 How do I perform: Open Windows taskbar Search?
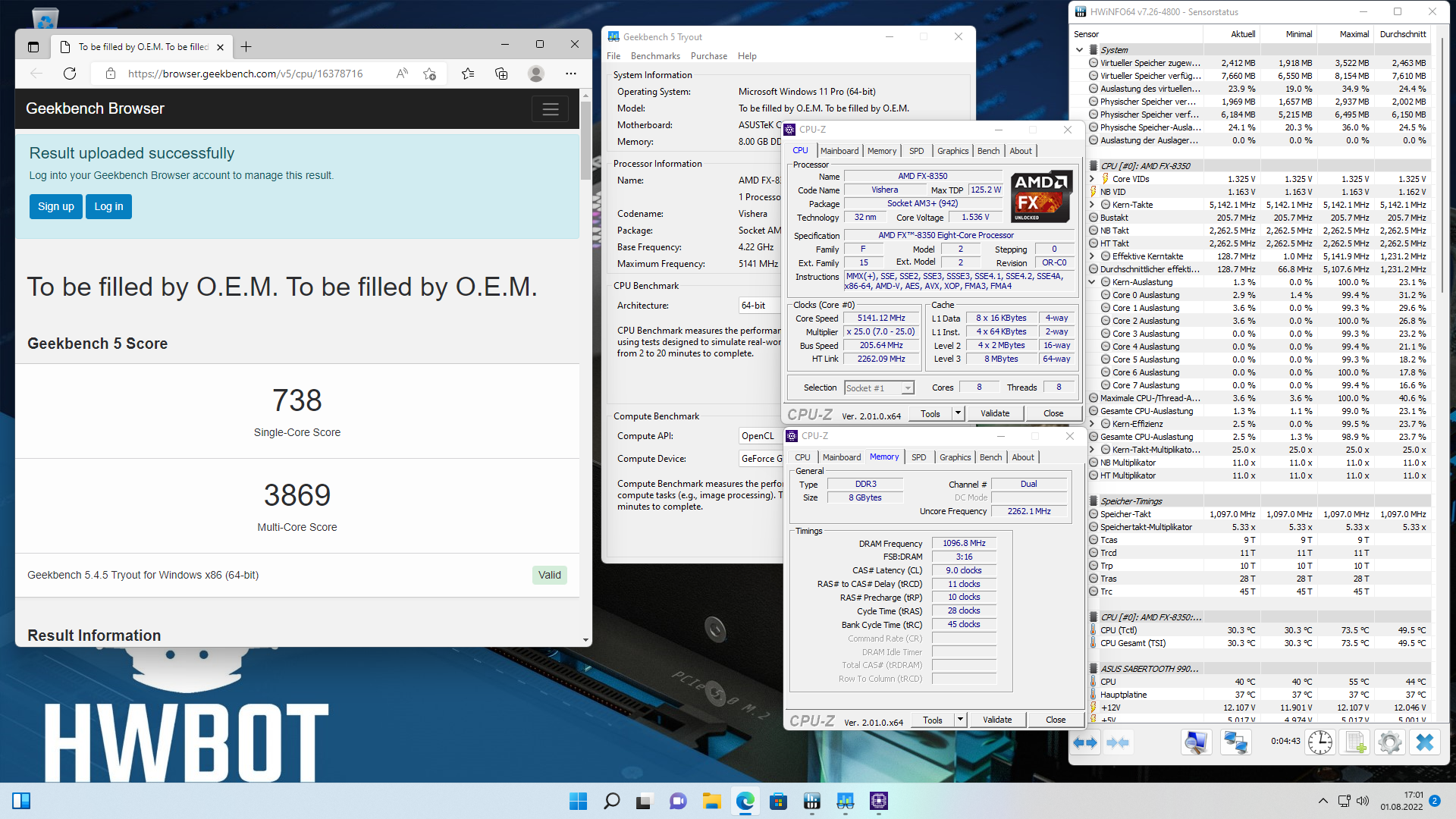coord(611,801)
